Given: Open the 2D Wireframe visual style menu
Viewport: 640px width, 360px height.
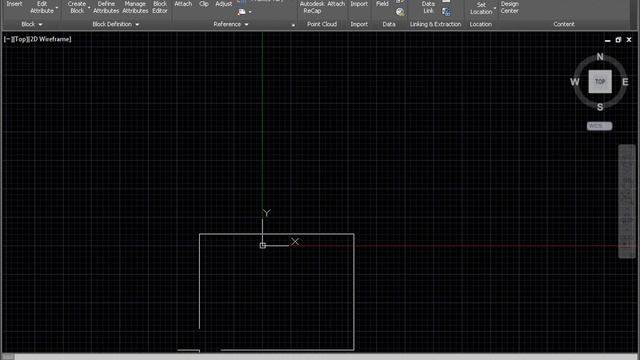Looking at the screenshot, I should click(x=49, y=39).
